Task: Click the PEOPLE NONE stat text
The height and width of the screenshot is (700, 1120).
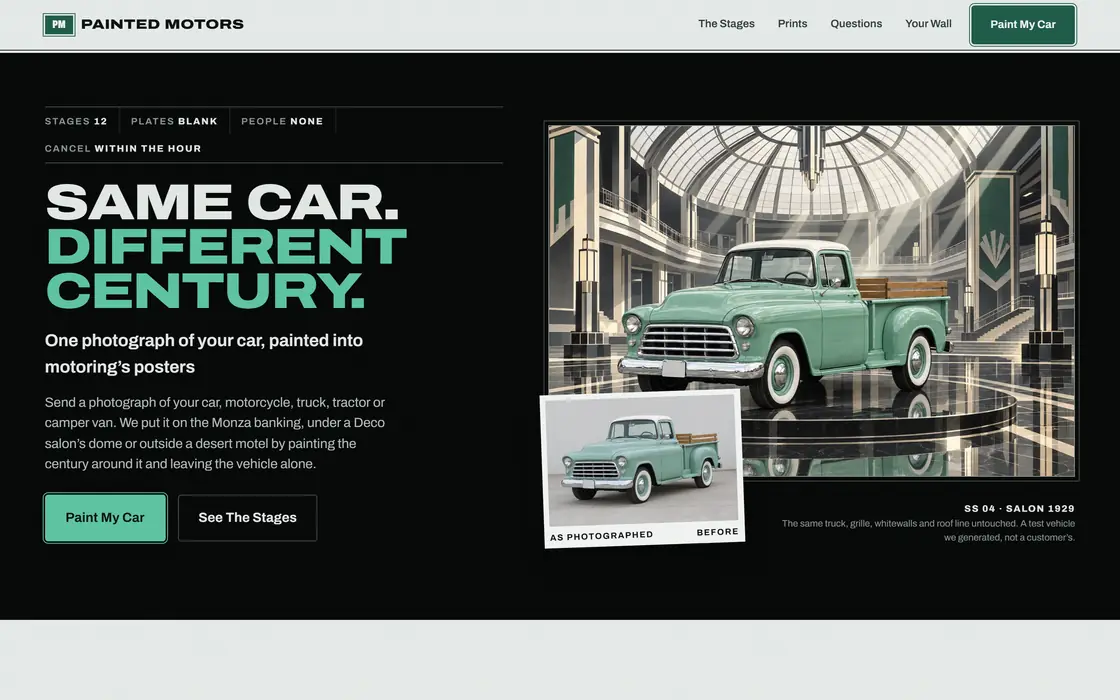Action: point(282,121)
